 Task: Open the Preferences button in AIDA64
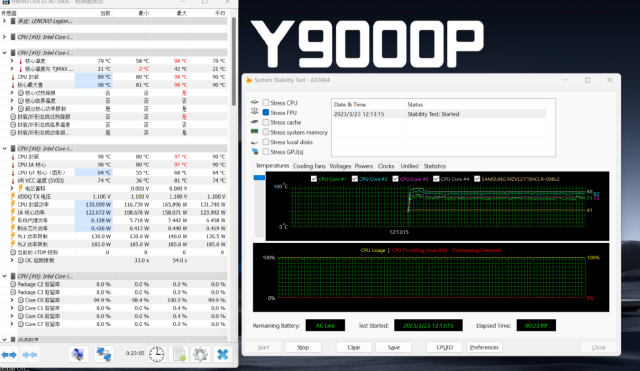(484, 347)
